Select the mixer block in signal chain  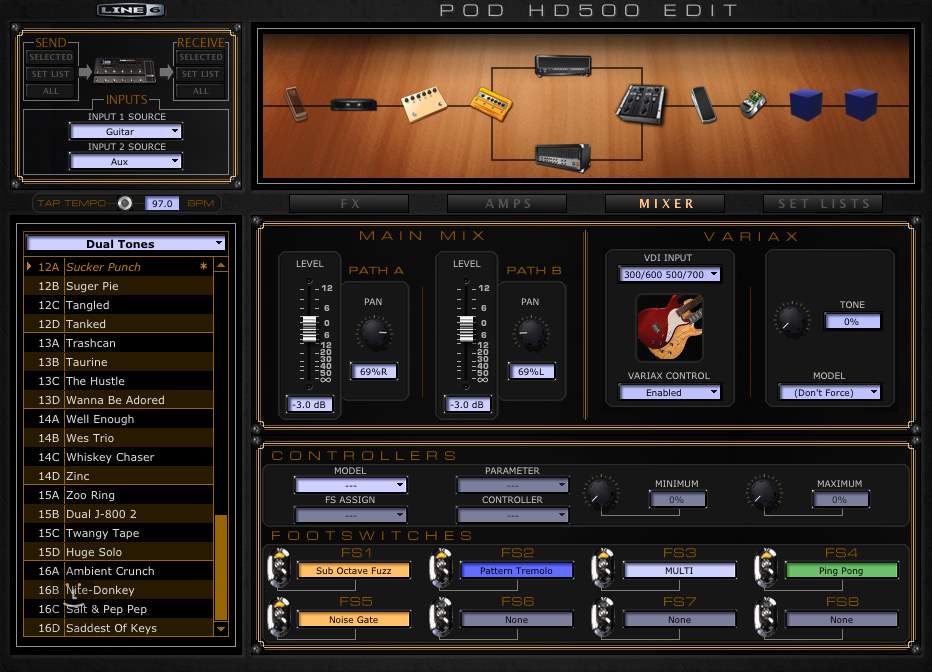[x=640, y=105]
